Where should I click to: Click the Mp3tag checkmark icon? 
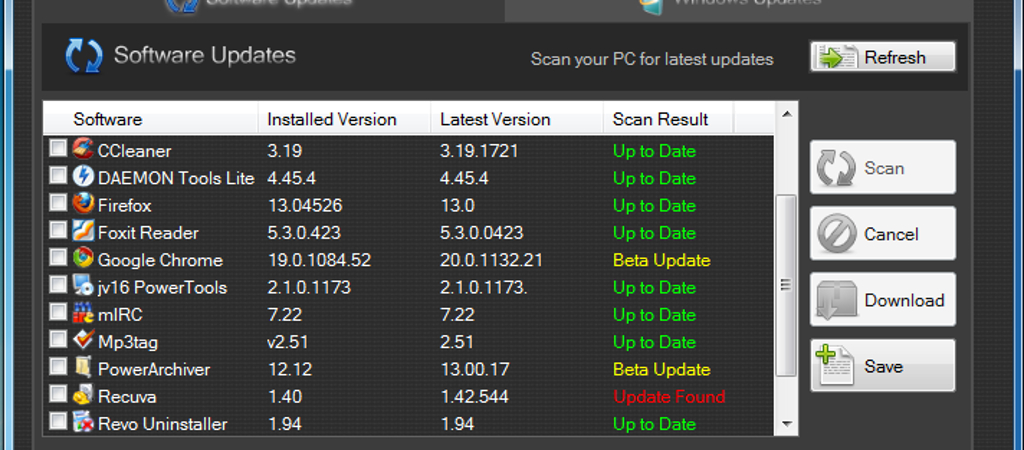(x=83, y=340)
